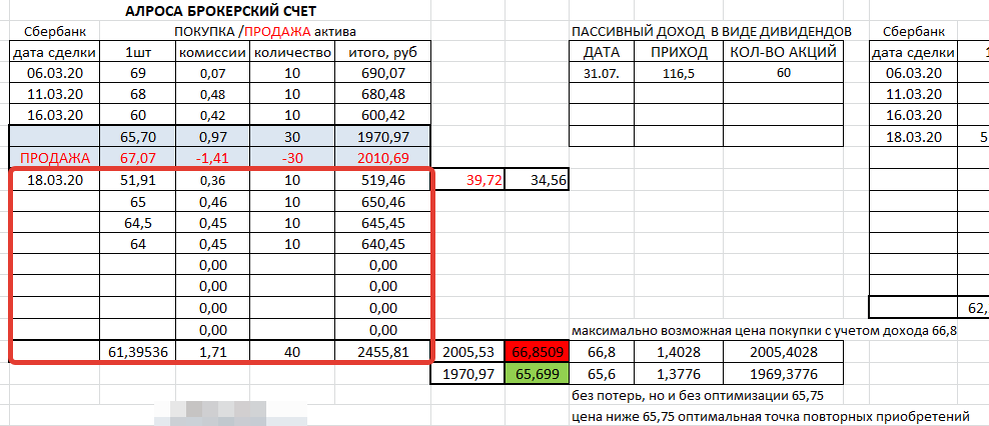Select the комиссии column header
The image size is (989, 426).
pos(213,52)
